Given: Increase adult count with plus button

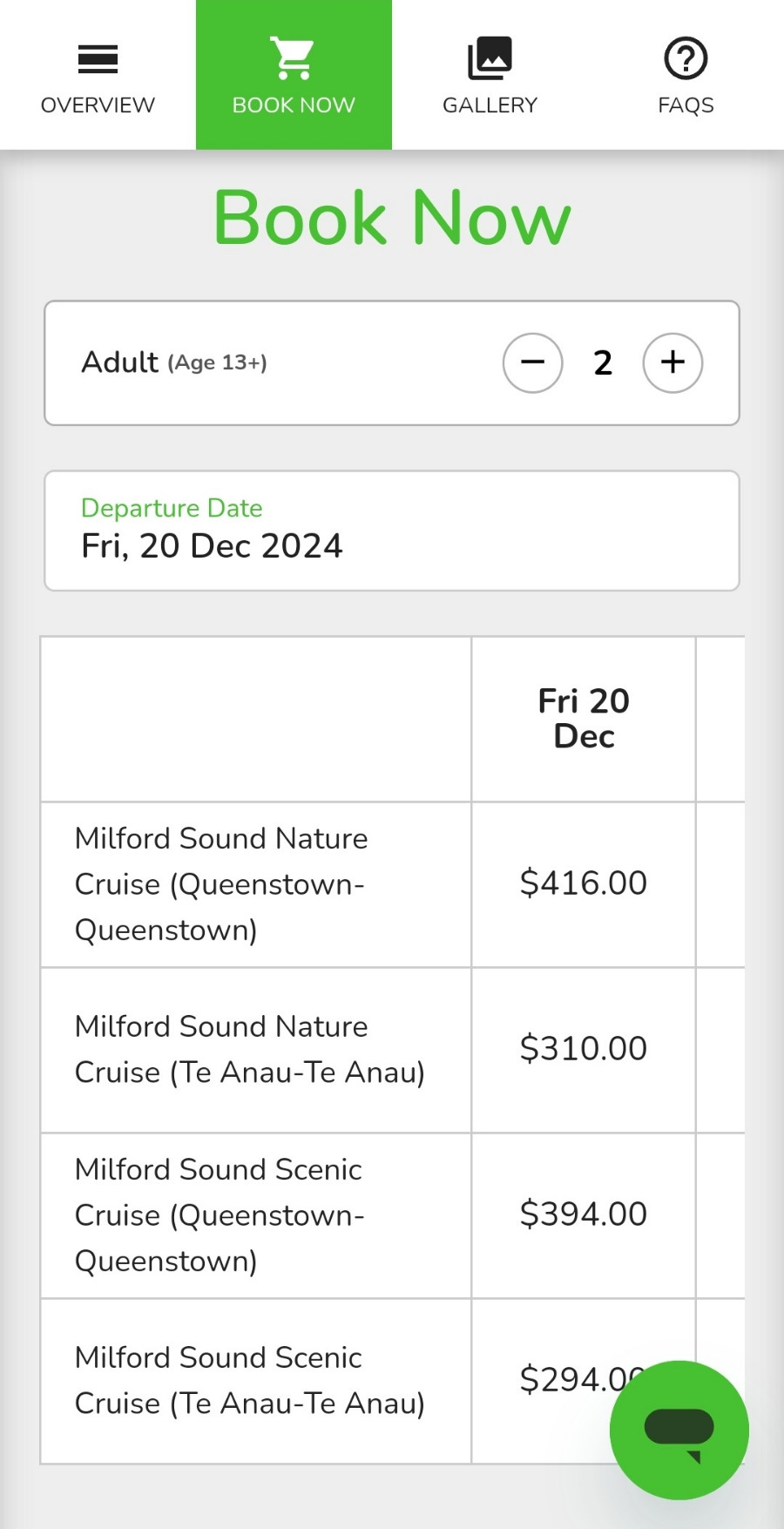Looking at the screenshot, I should [672, 362].
